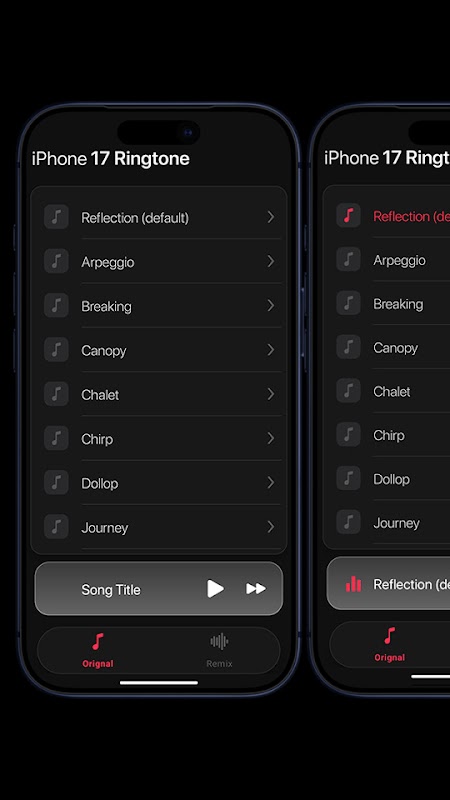Switch to the Remix tab

(219, 650)
